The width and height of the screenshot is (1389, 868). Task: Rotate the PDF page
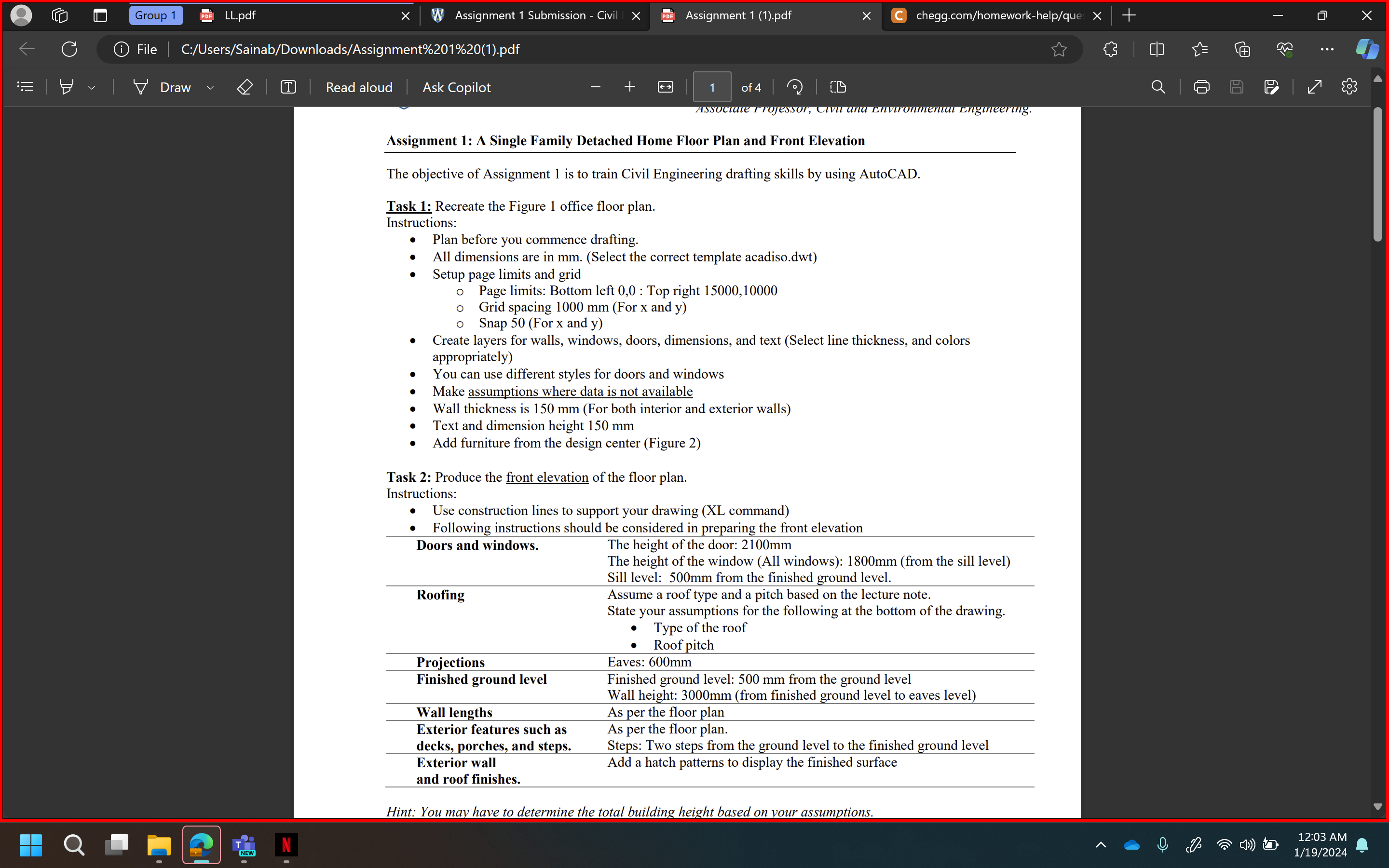click(x=794, y=87)
